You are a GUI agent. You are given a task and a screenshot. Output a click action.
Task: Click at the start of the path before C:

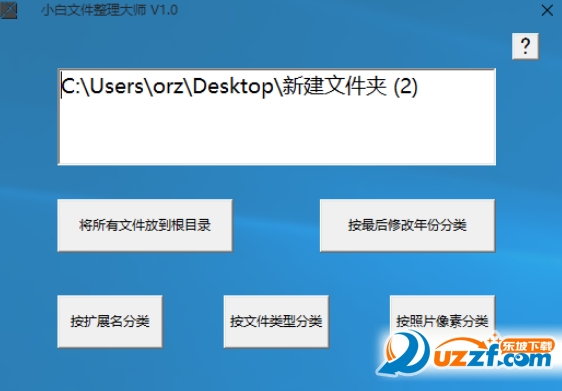point(61,87)
